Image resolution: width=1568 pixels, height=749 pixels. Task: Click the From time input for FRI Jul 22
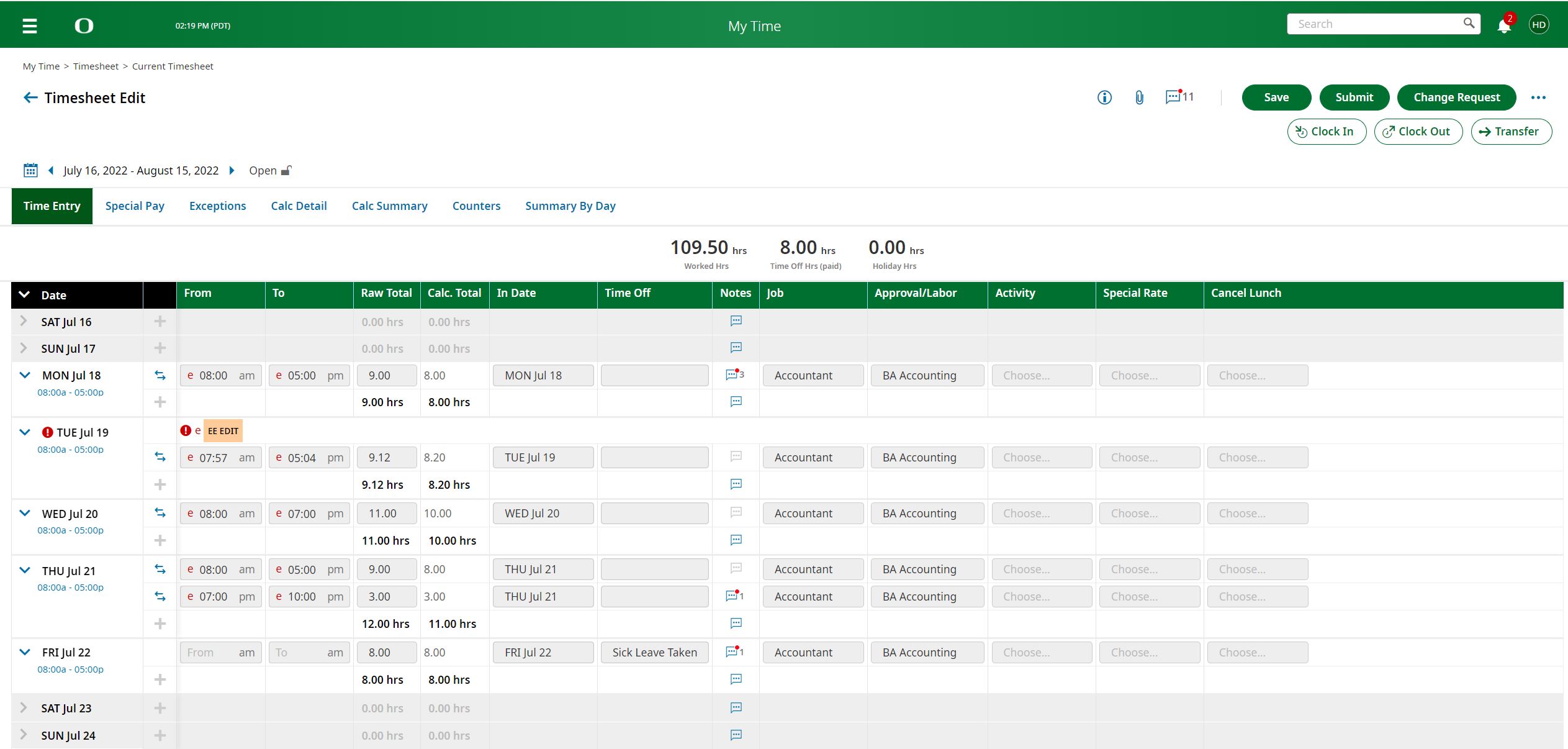(x=207, y=651)
